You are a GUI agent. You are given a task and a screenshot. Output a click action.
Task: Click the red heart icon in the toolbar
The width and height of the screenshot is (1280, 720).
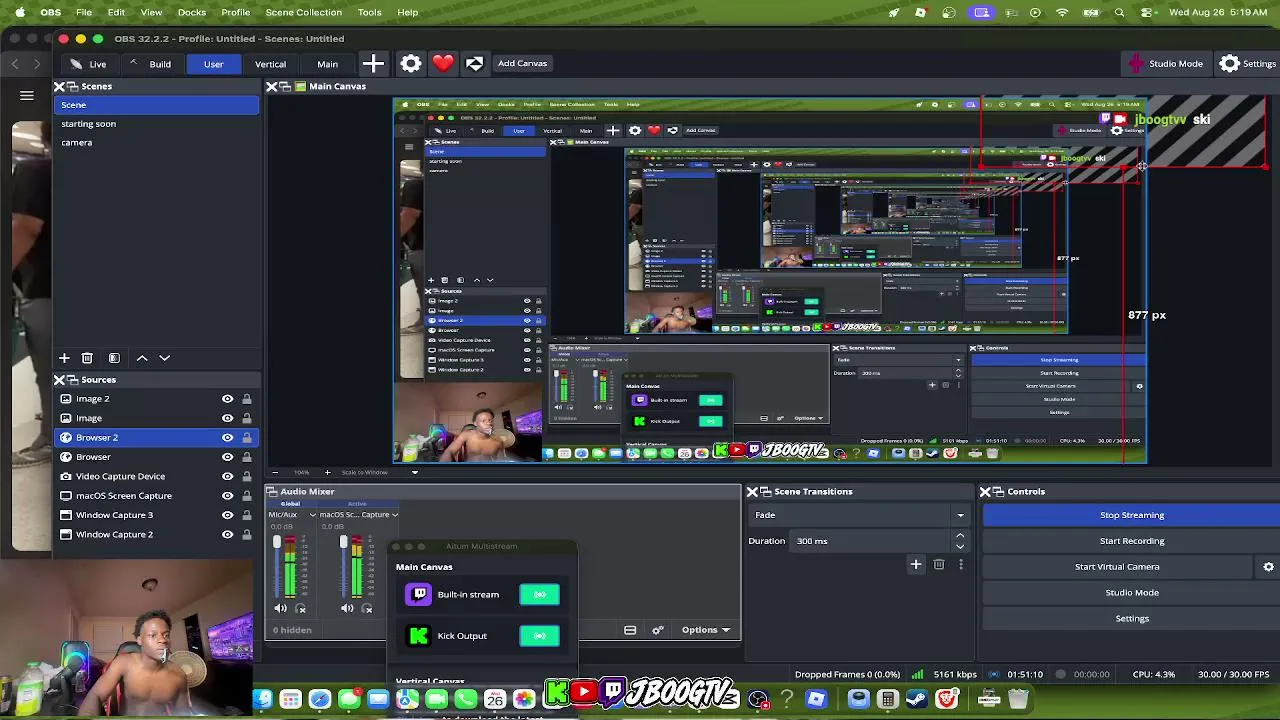click(443, 63)
